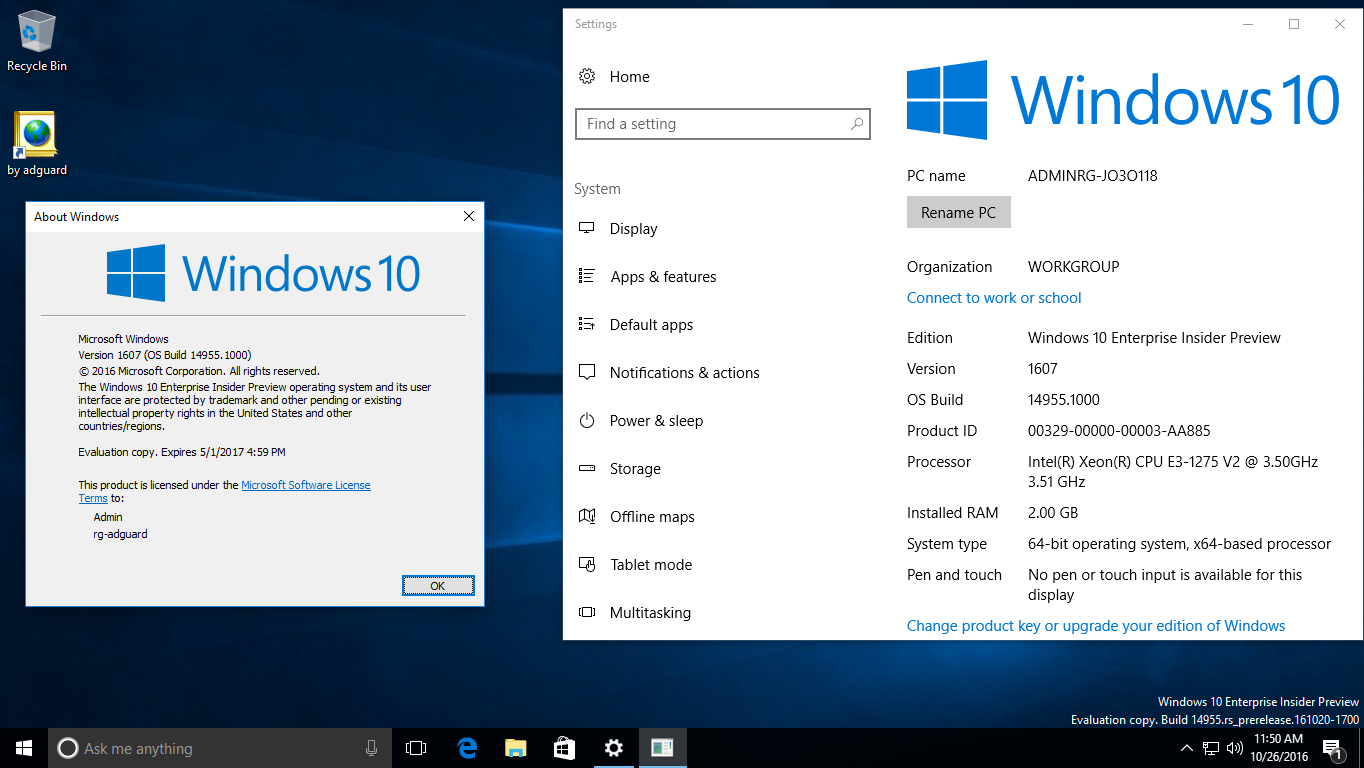1364x768 pixels.
Task: Click the Product ID 00329-00000-00003-AA885
Action: point(1119,431)
